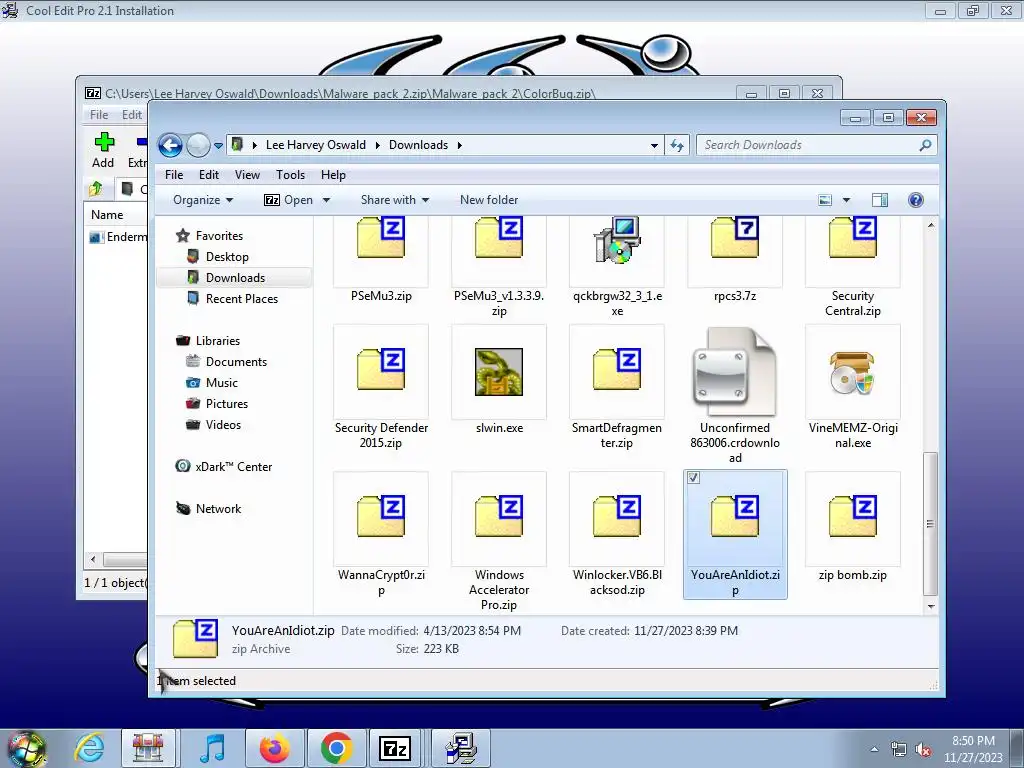Select SmartDefragmenter.zip archive icon
The width and height of the screenshot is (1024, 768).
tap(617, 370)
